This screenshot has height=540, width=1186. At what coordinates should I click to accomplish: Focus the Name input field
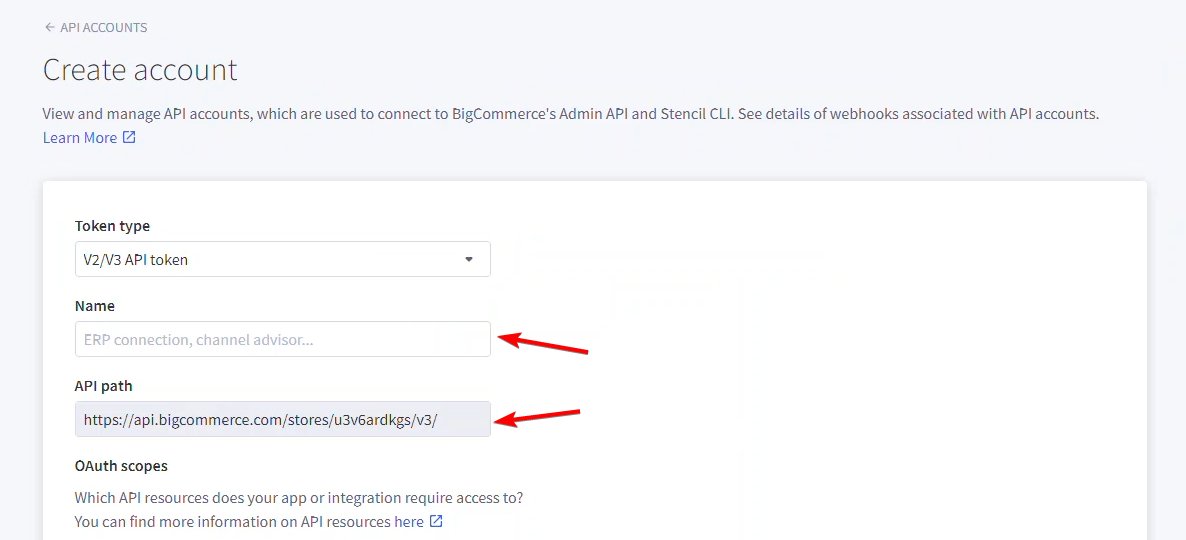click(x=283, y=340)
